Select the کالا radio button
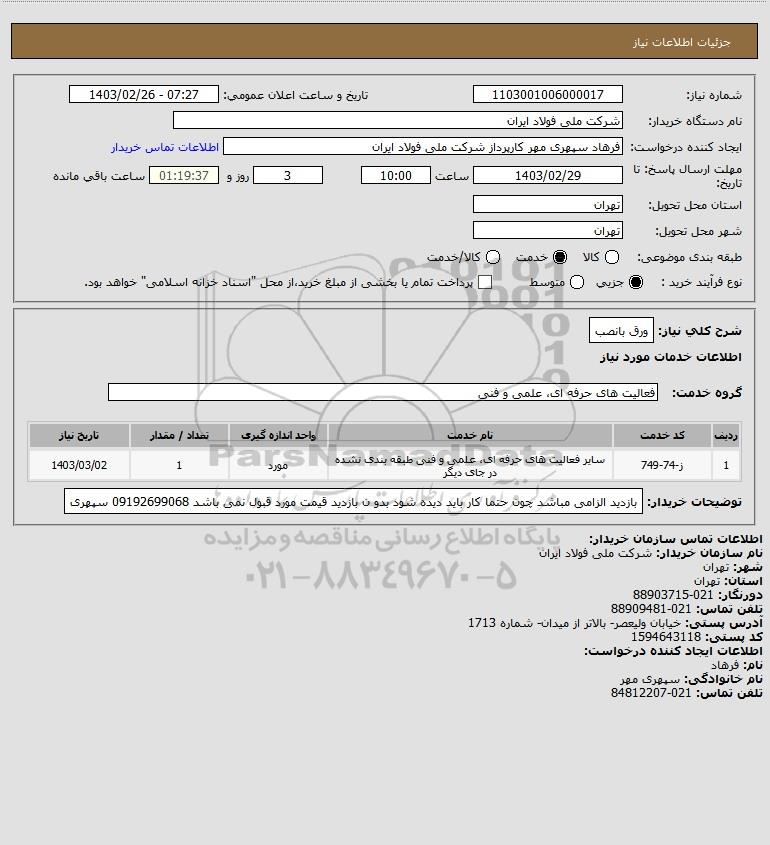 612,258
